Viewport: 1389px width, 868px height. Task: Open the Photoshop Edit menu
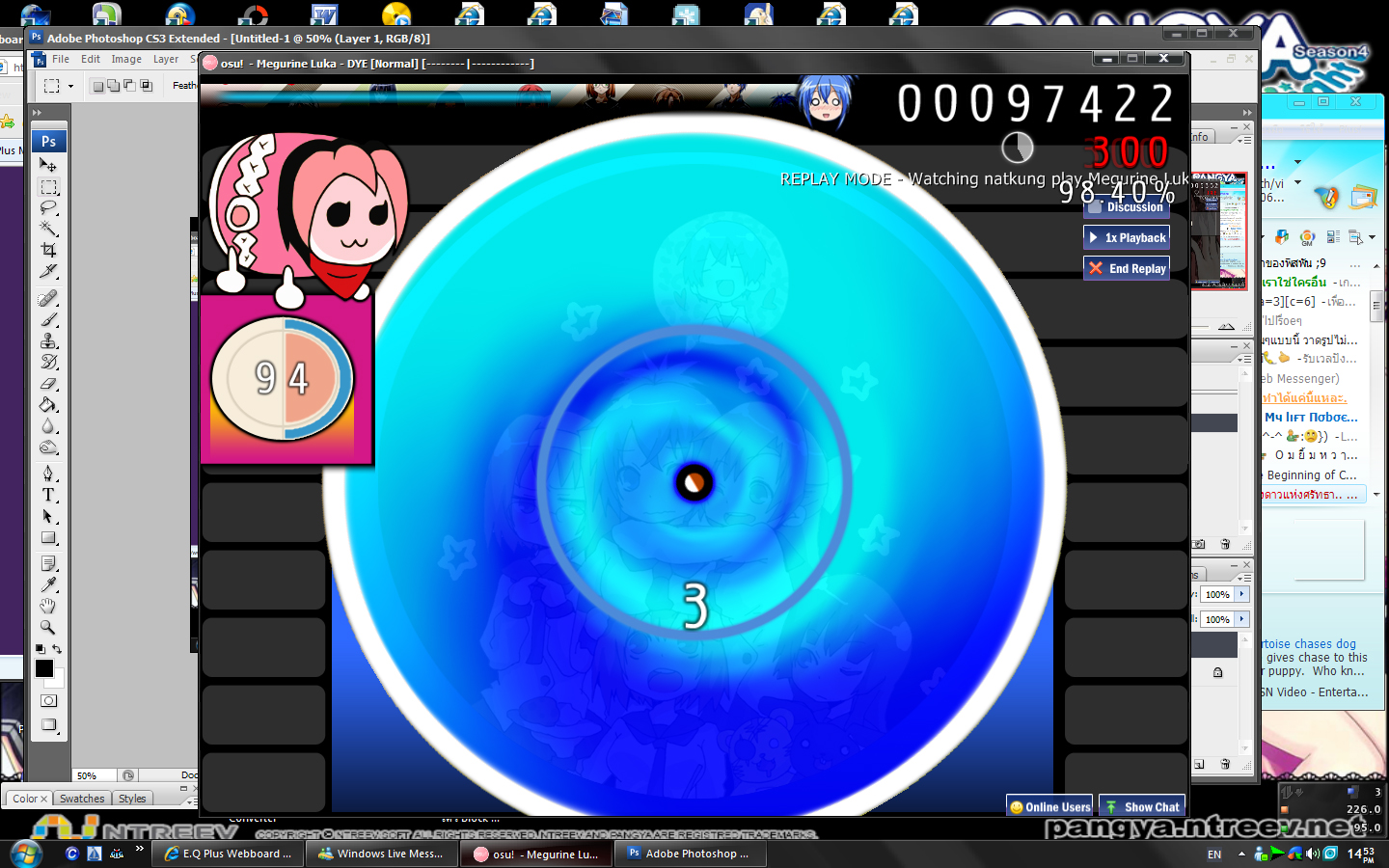tap(91, 59)
